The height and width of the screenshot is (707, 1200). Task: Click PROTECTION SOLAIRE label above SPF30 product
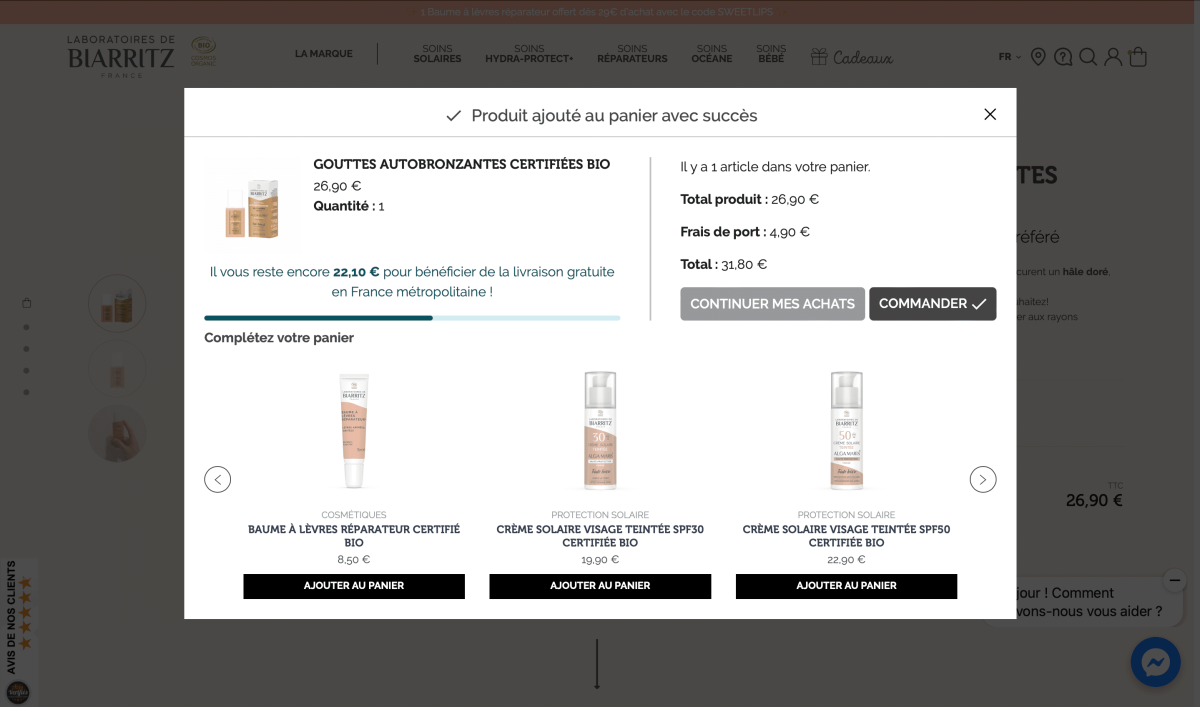600,515
